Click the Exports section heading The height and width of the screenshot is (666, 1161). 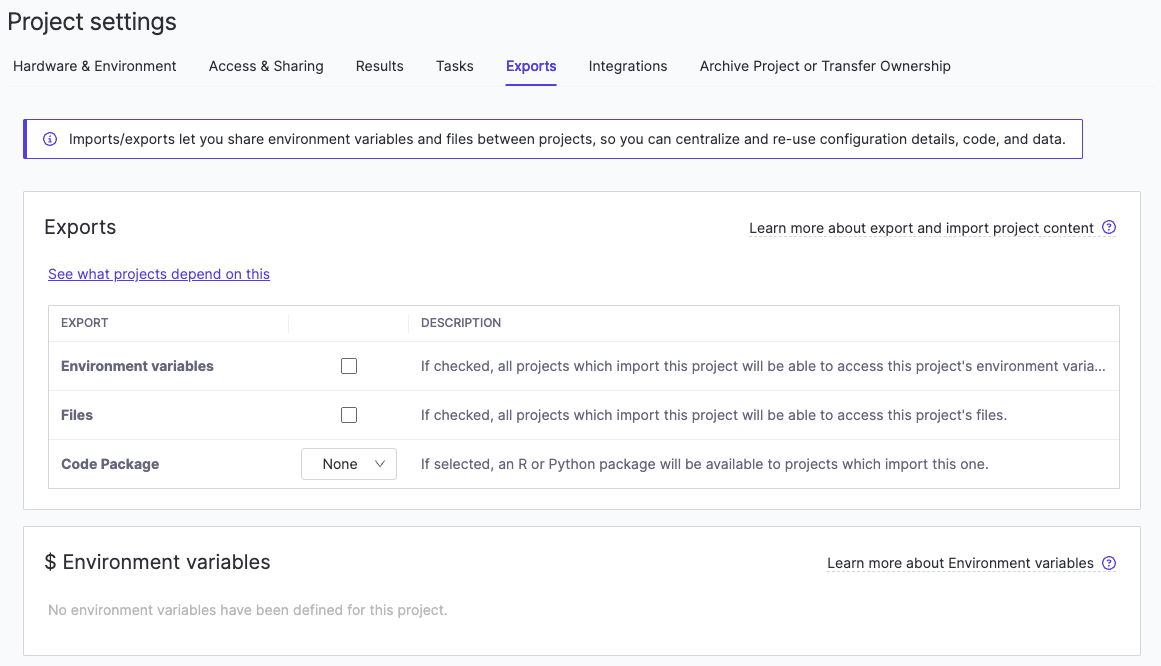click(80, 227)
